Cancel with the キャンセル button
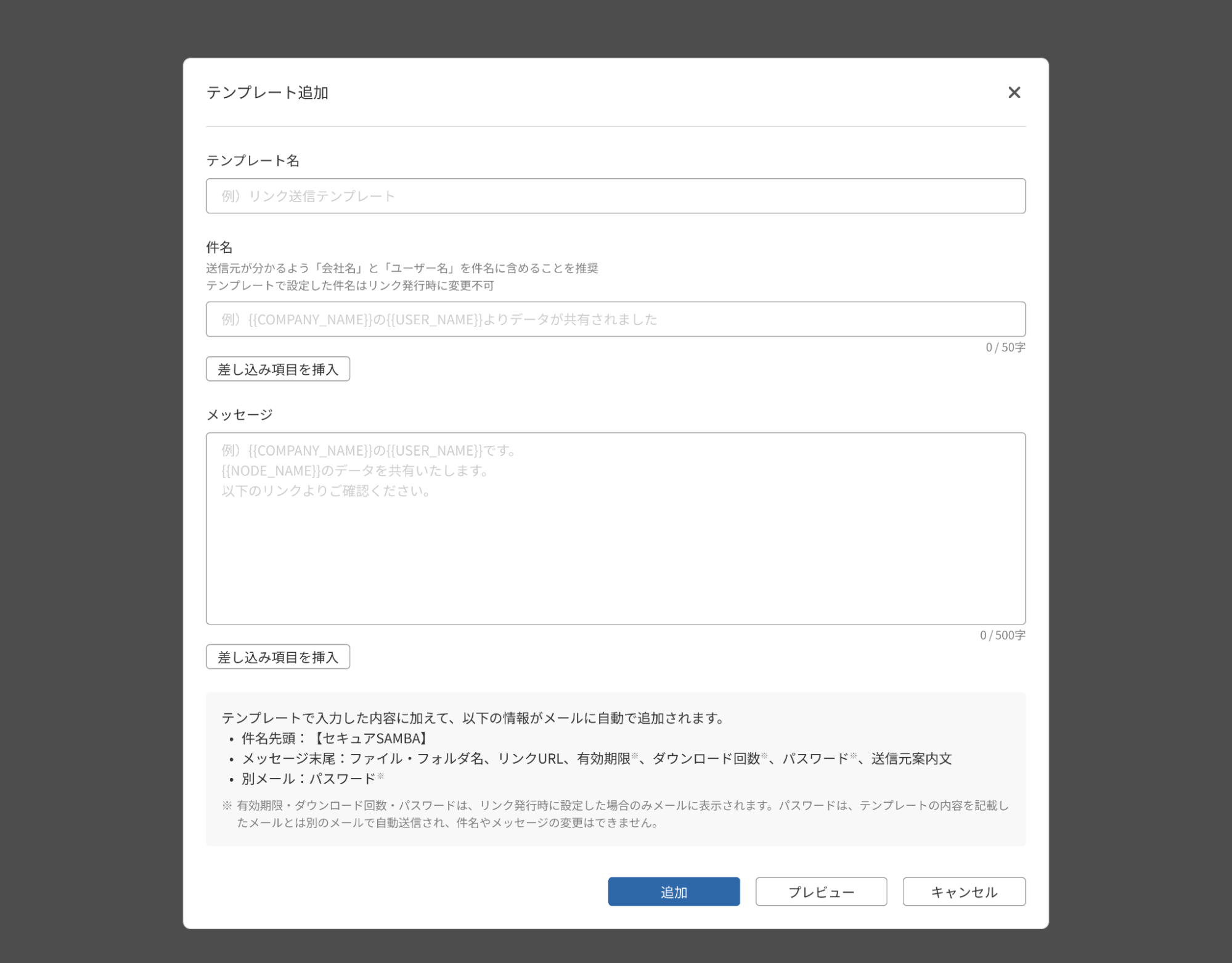Image resolution: width=1232 pixels, height=963 pixels. 964,891
